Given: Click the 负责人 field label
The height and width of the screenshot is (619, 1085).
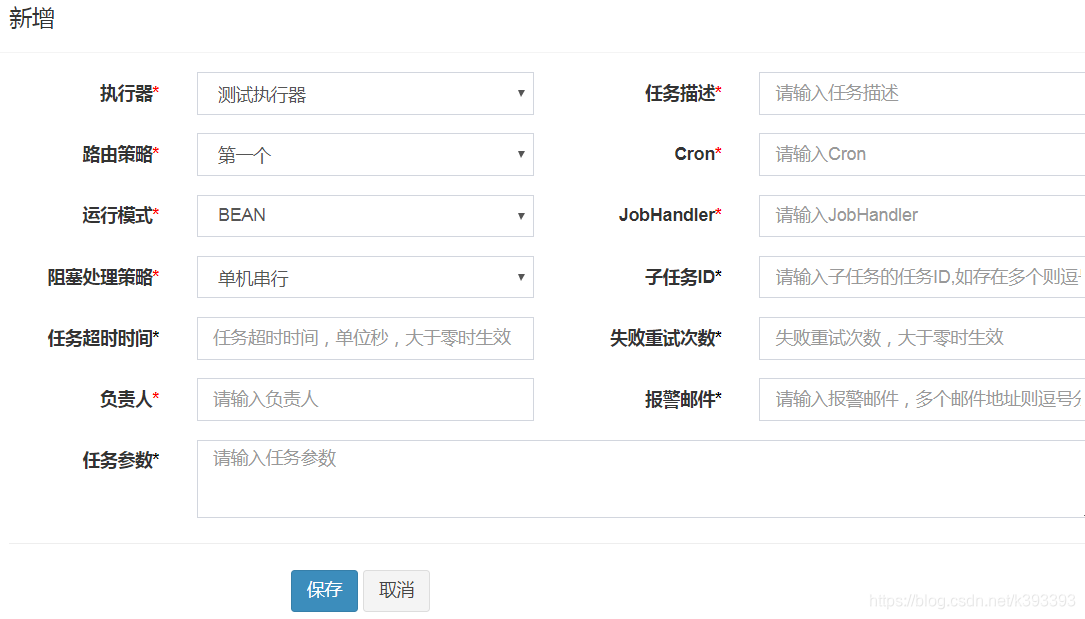Looking at the screenshot, I should click(129, 399).
